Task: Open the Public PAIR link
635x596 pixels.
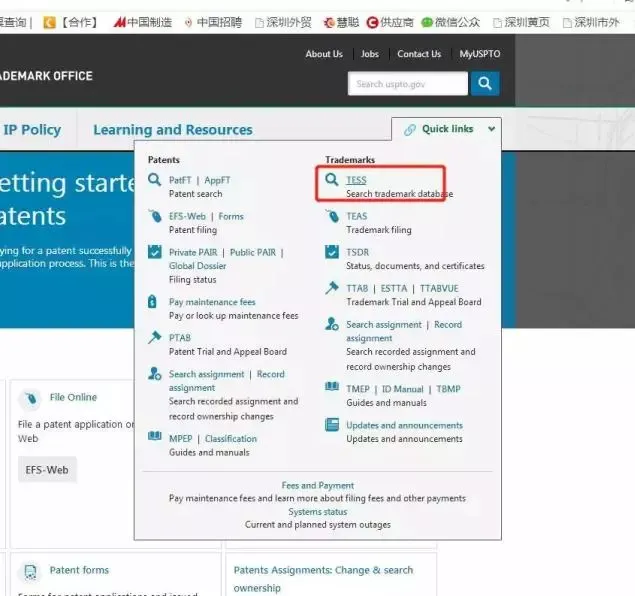Action: click(x=253, y=252)
